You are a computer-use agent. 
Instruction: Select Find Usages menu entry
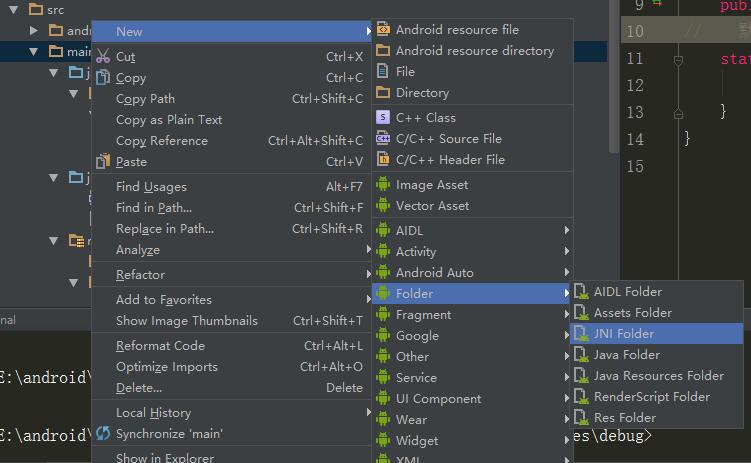tap(231, 187)
